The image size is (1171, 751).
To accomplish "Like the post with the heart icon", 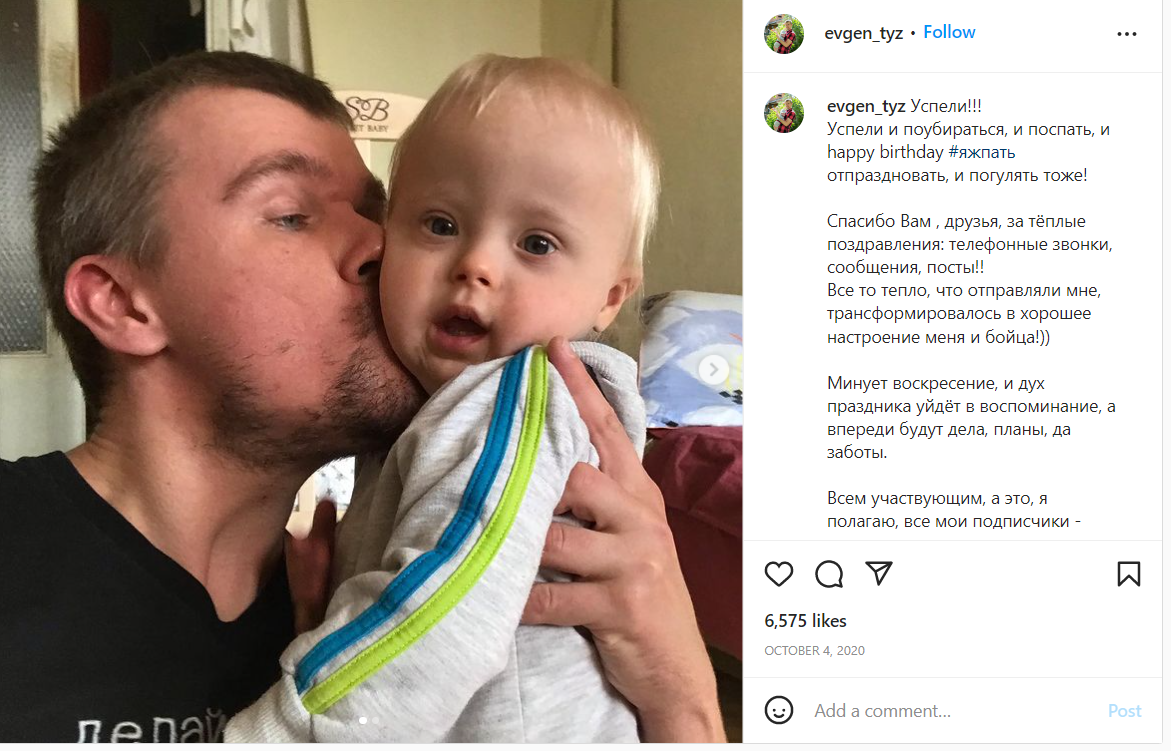I will 778,573.
